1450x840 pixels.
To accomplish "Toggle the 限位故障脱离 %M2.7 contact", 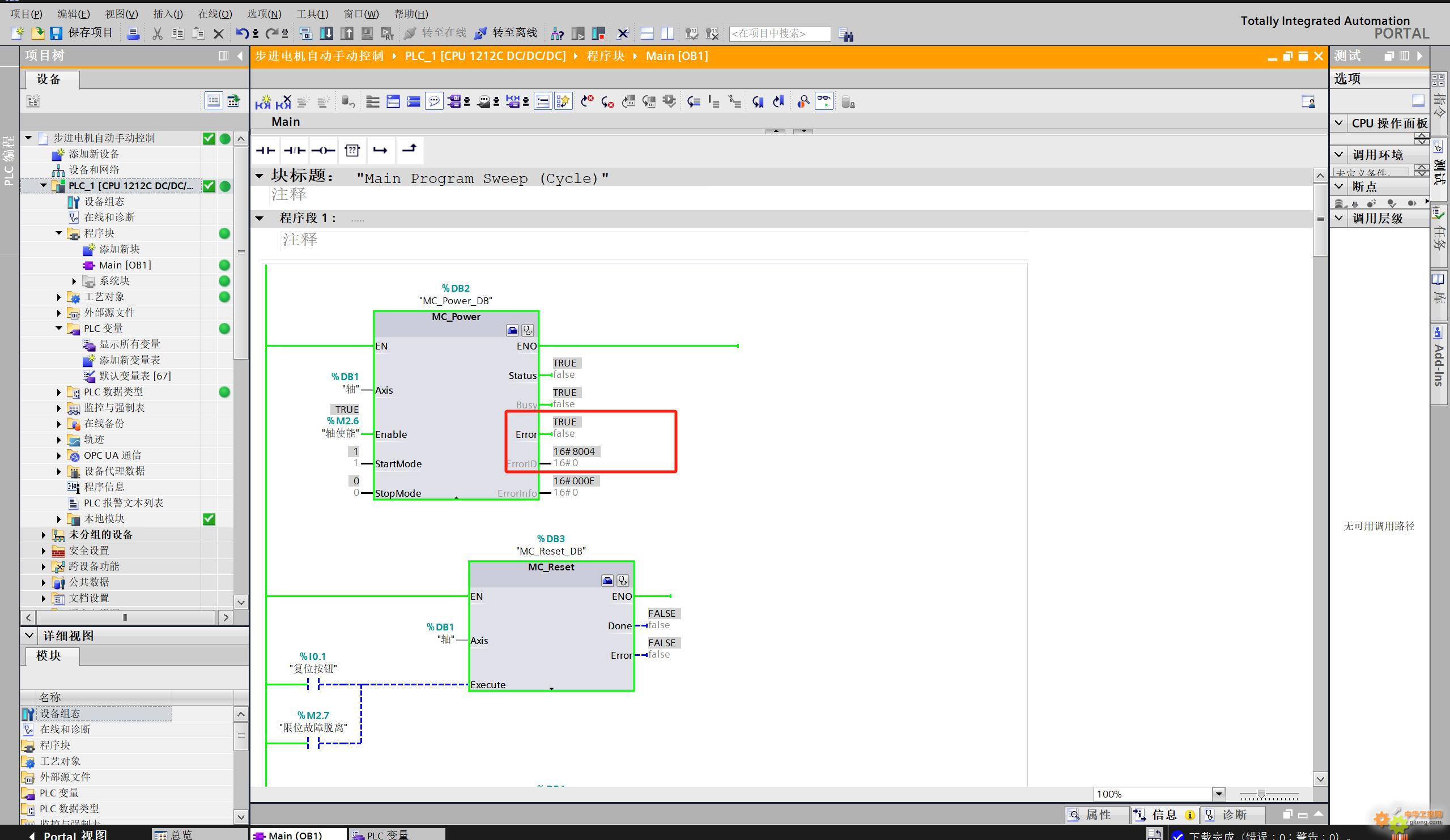I will pos(313,743).
